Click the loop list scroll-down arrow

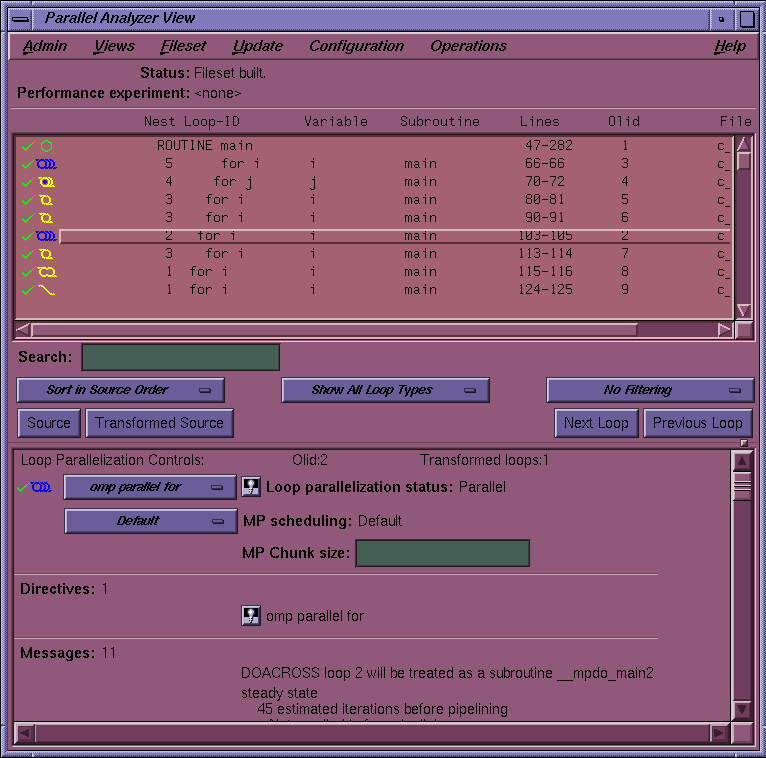tap(744, 311)
